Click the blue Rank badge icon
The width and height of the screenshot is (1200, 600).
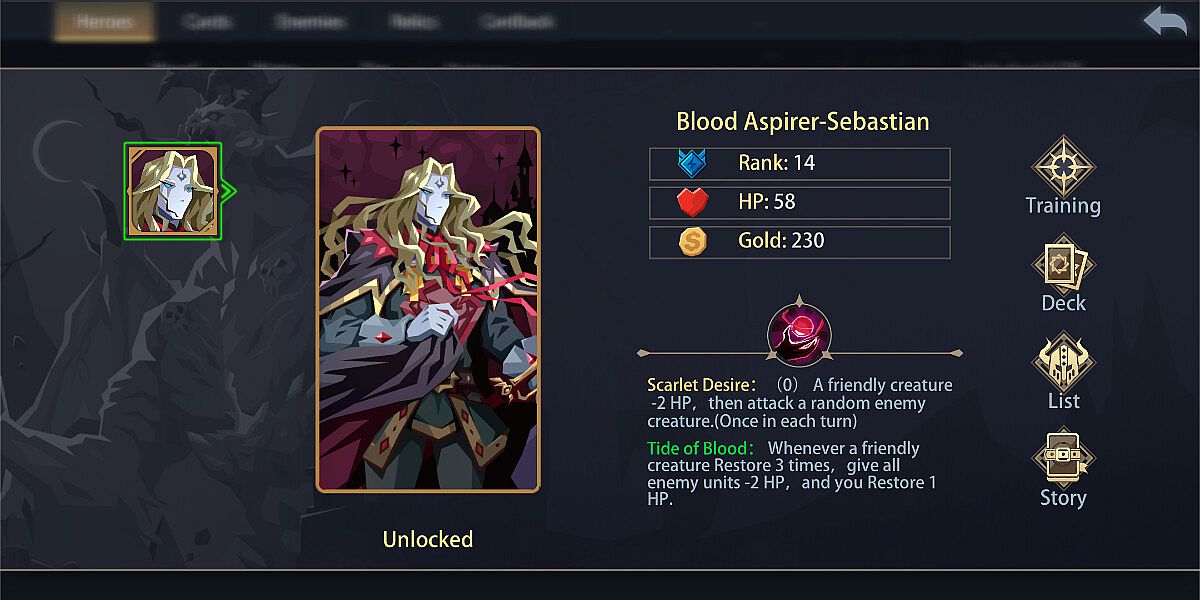(x=692, y=163)
